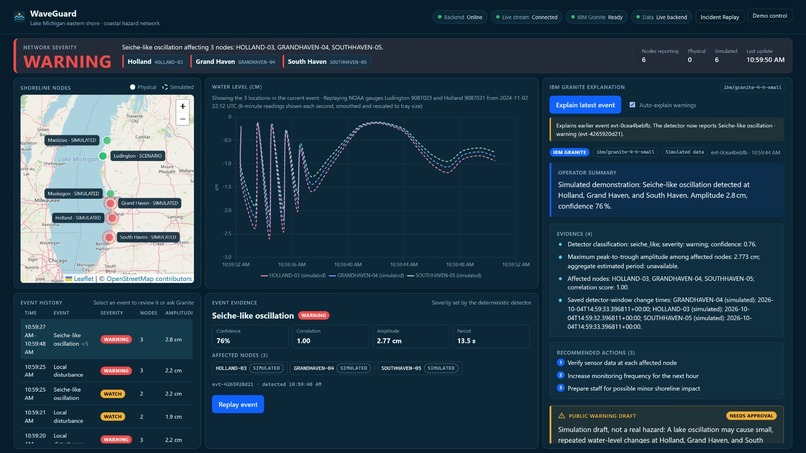Click the Grand Haven - SIMULATED map label
The image size is (806, 453).
coord(150,203)
